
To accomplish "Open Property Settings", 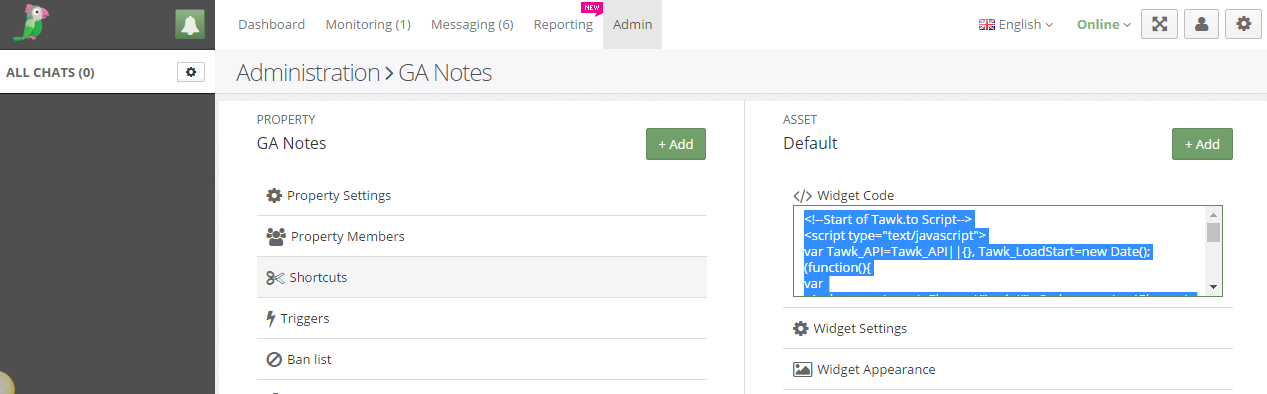I will [481, 195].
